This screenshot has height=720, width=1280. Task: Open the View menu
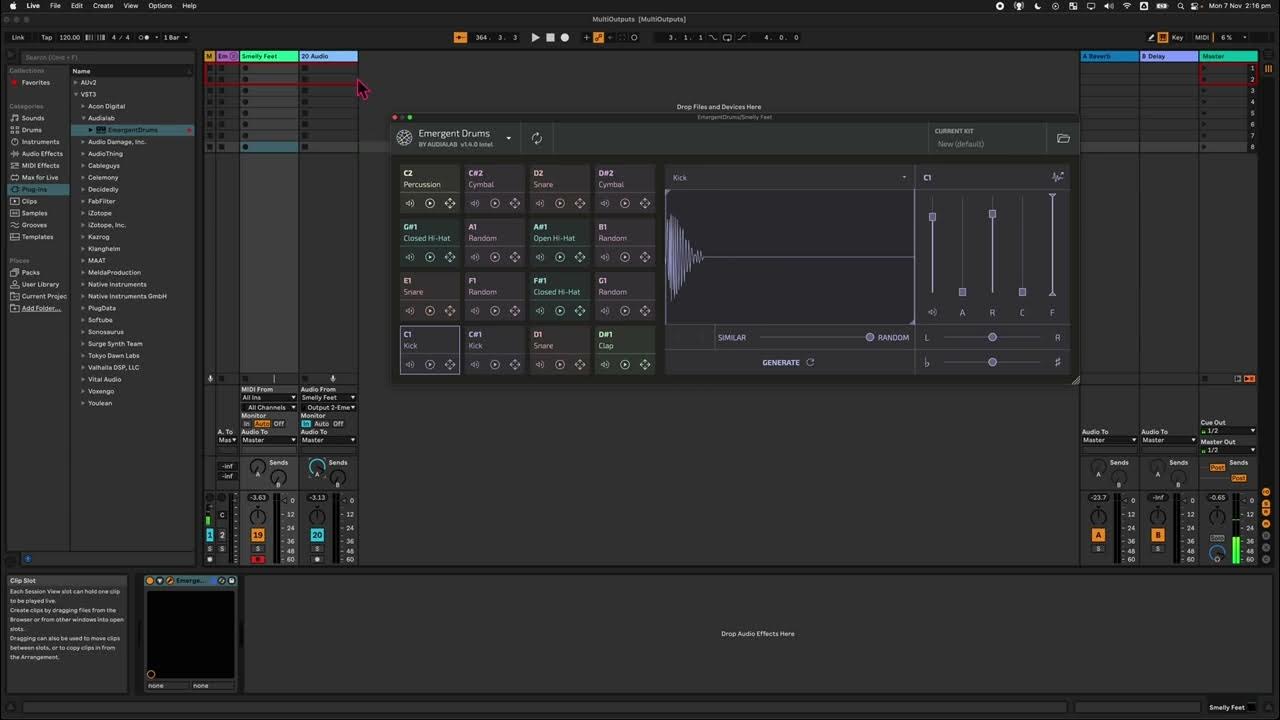[x=131, y=6]
